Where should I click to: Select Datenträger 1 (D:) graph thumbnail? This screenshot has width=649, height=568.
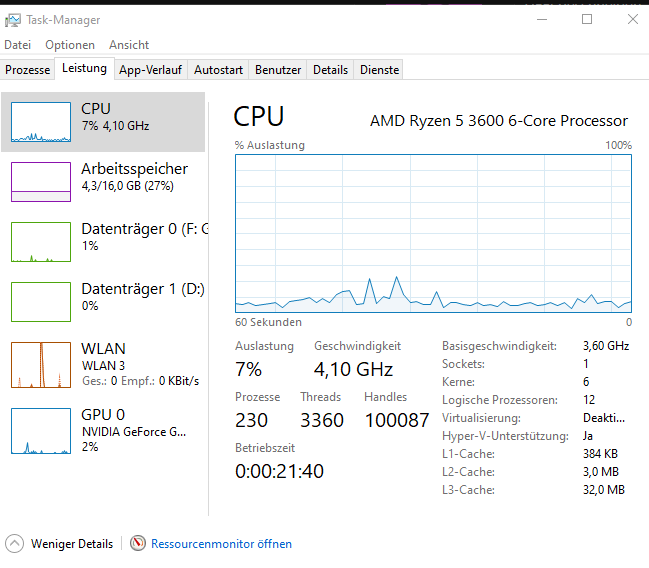click(40, 302)
